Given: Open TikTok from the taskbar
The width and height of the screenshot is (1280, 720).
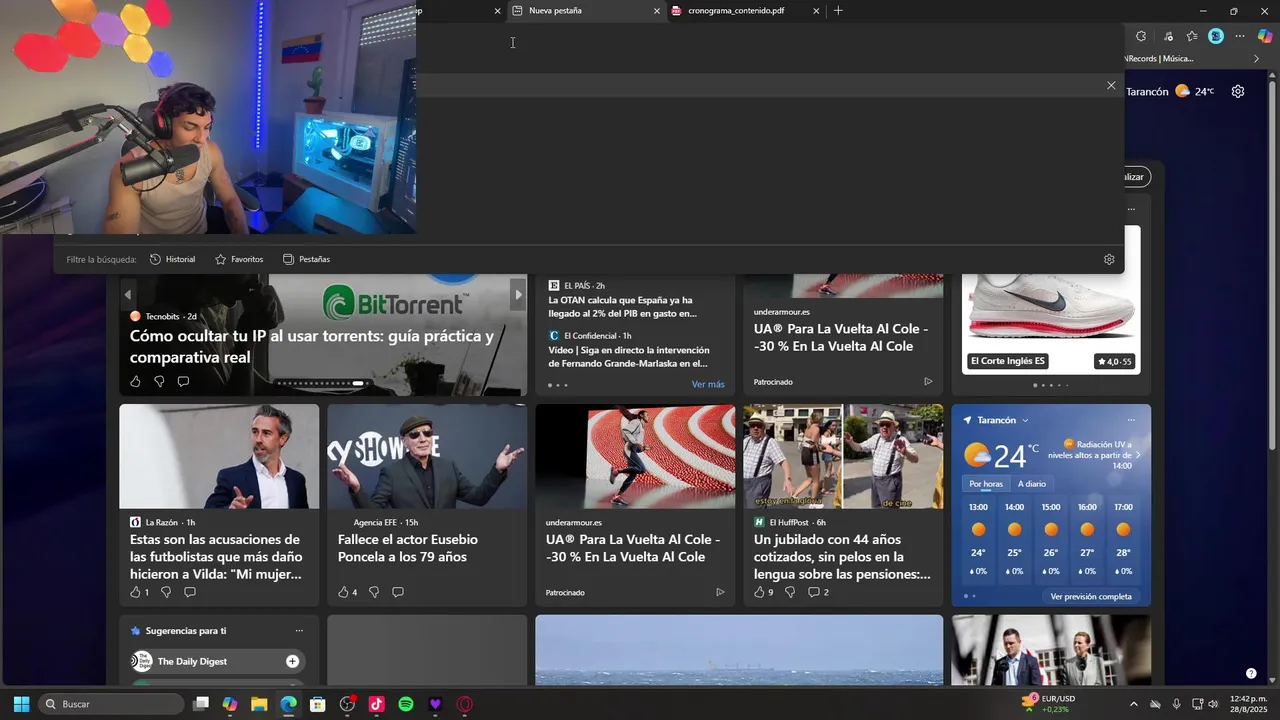Looking at the screenshot, I should pyautogui.click(x=377, y=704).
